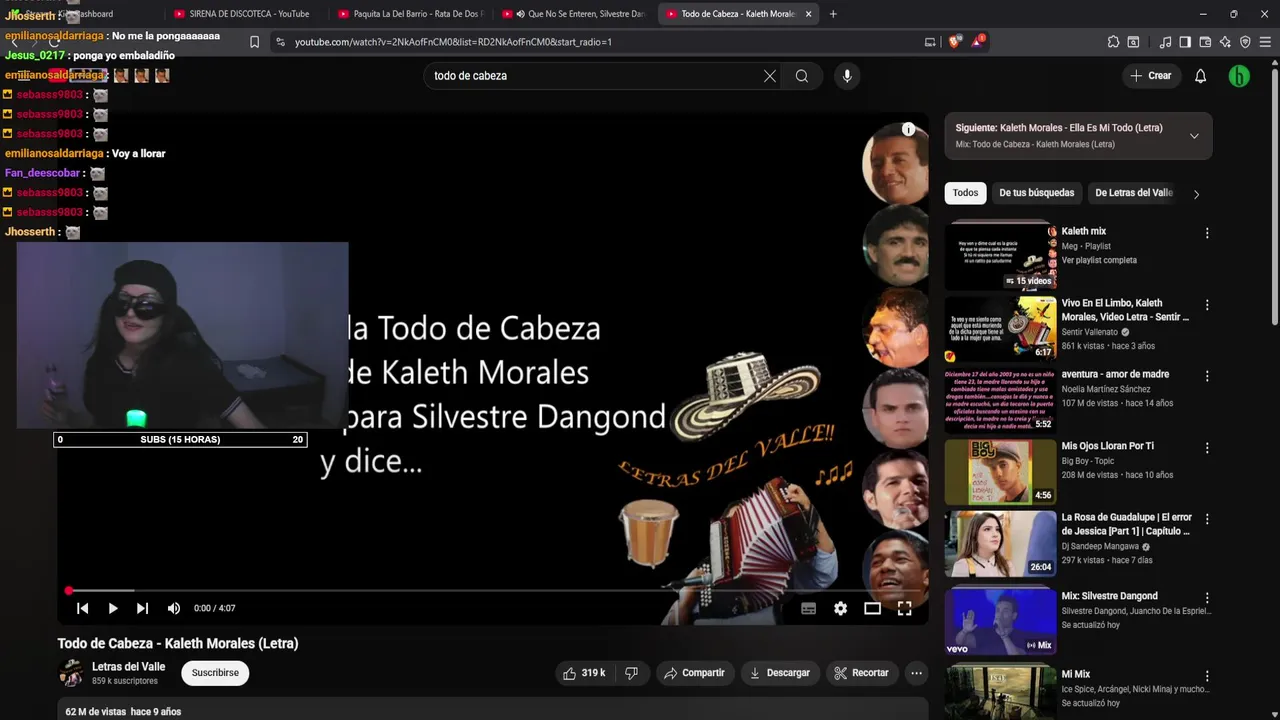Click the Recortar clip button

(x=861, y=673)
